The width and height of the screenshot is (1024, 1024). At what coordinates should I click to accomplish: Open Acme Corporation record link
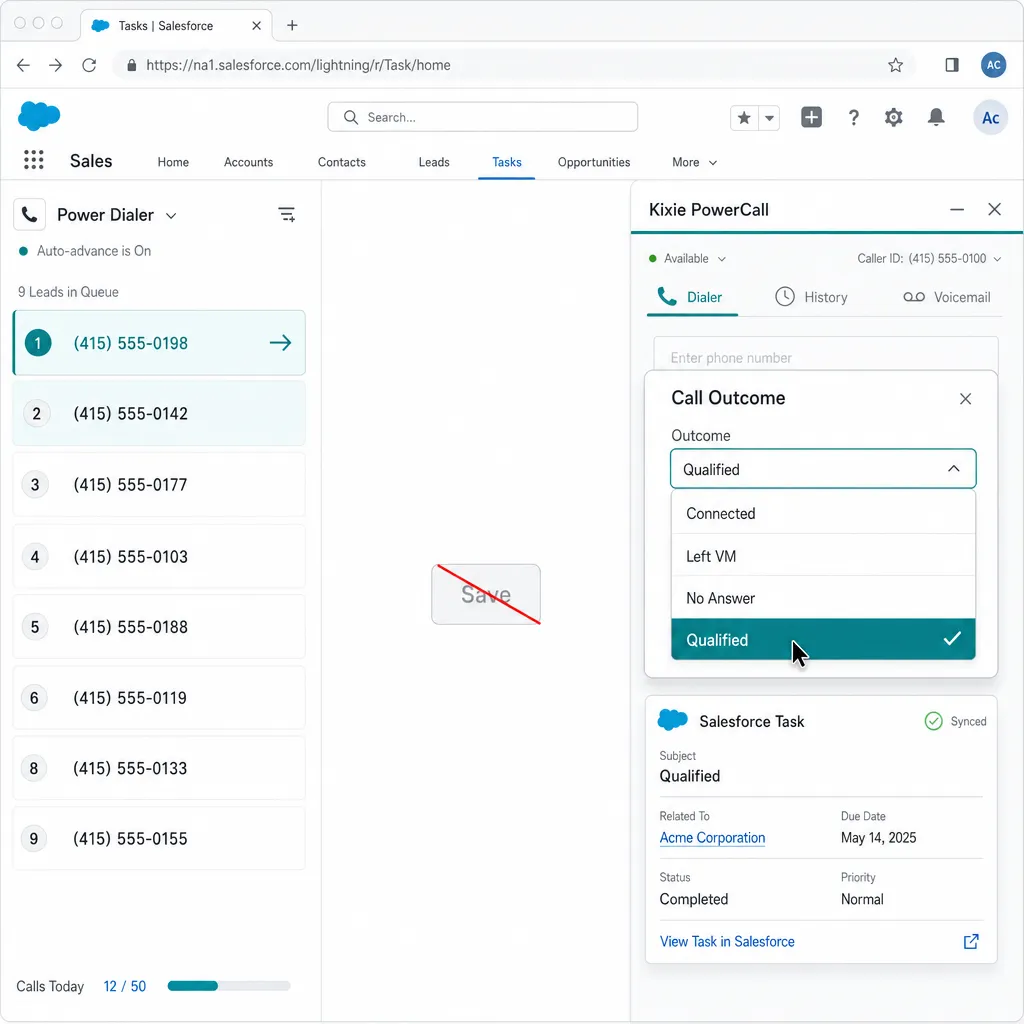[712, 838]
